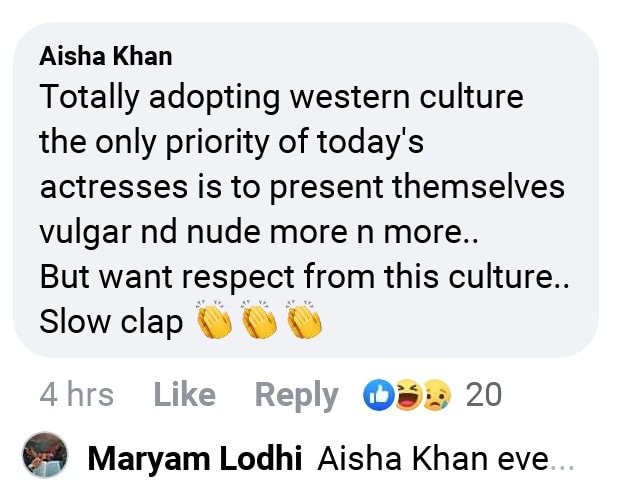Open Maryam Lodhi's profile name link
This screenshot has height=491, width=621.
(x=195, y=459)
